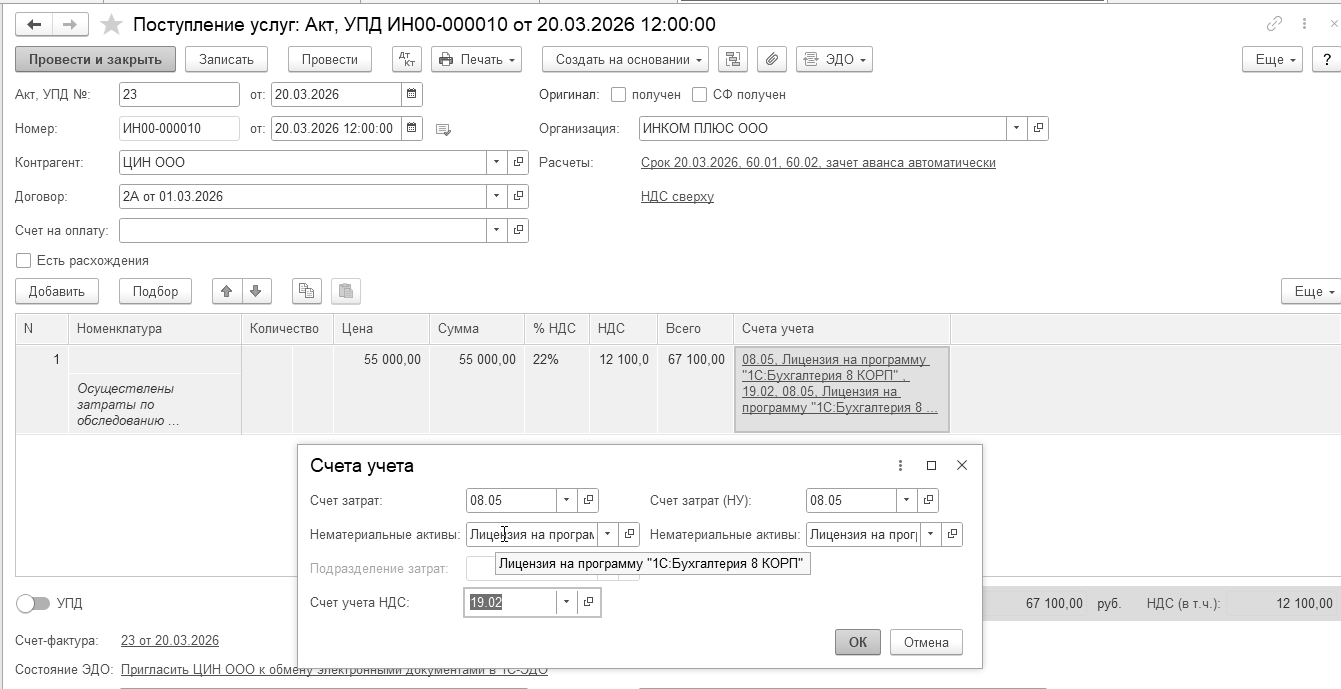Open calendar for Акт, УПД date

tap(411, 95)
